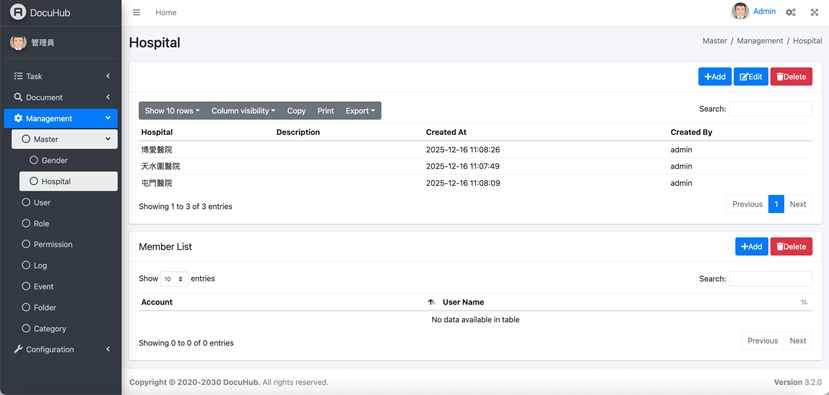829x395 pixels.
Task: Click the Member List Delete button
Action: click(x=791, y=246)
